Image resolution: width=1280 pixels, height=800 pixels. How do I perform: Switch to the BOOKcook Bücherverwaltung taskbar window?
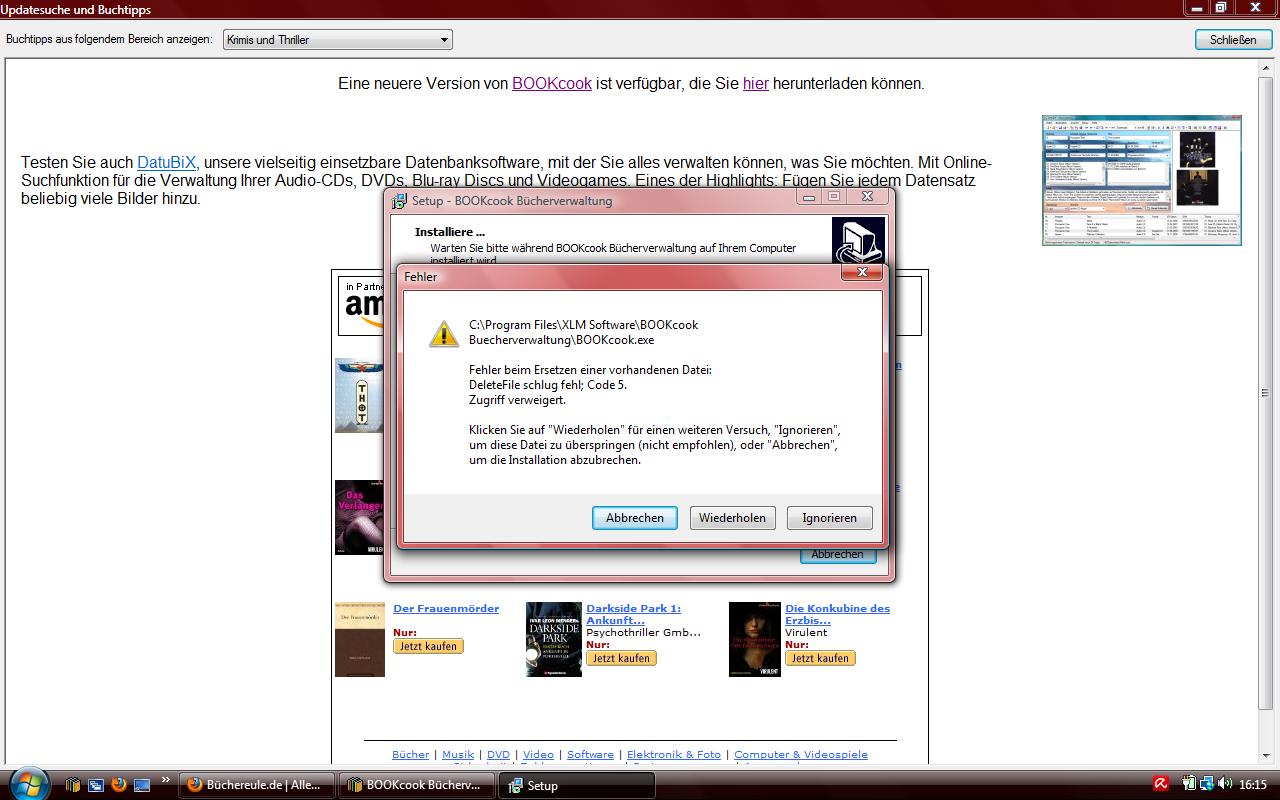click(417, 785)
